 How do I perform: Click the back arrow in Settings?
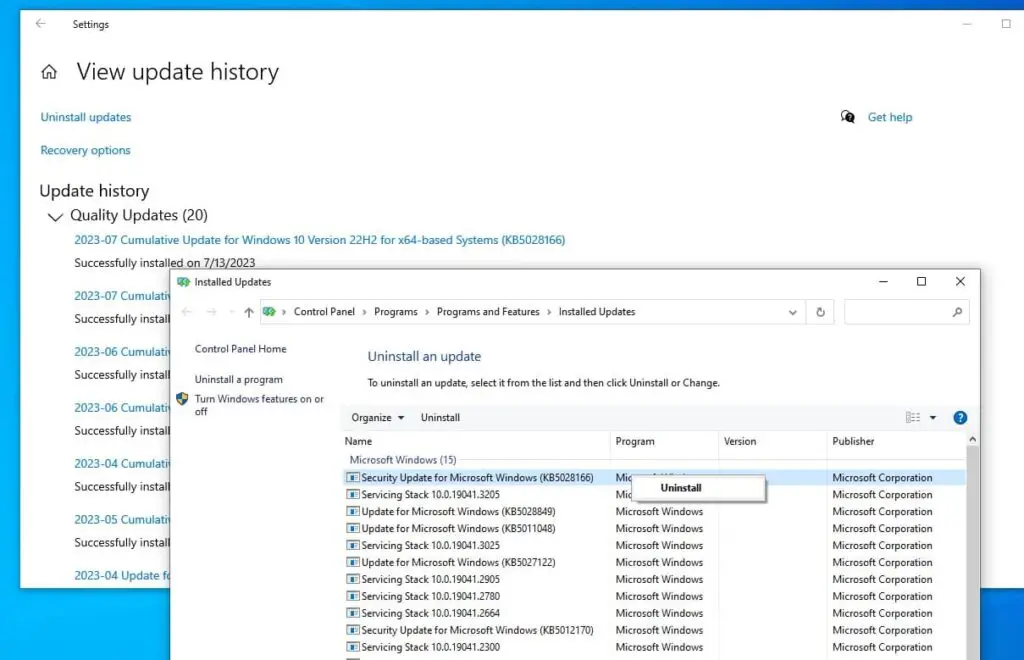(40, 24)
